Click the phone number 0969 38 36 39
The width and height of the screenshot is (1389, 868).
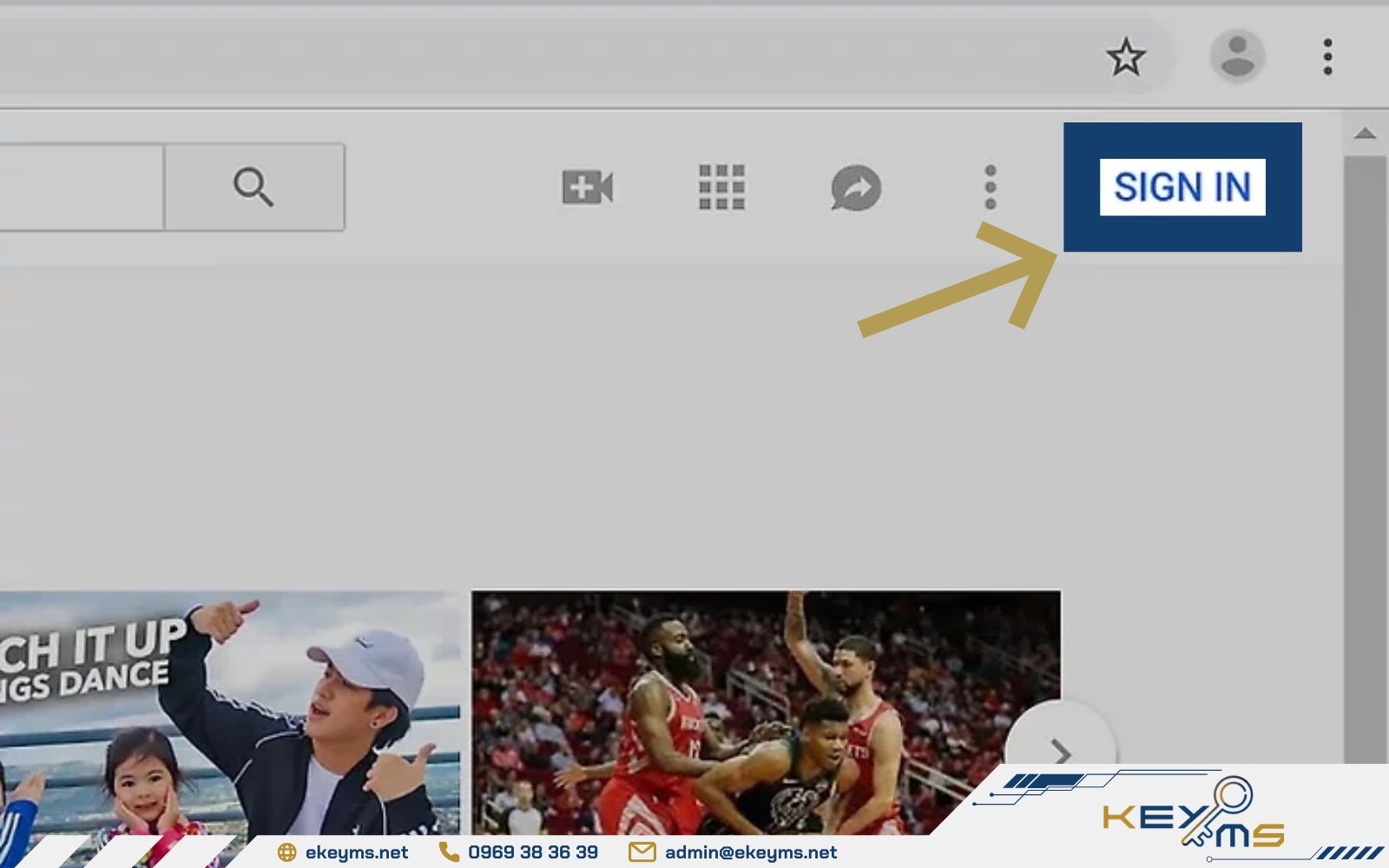[532, 852]
